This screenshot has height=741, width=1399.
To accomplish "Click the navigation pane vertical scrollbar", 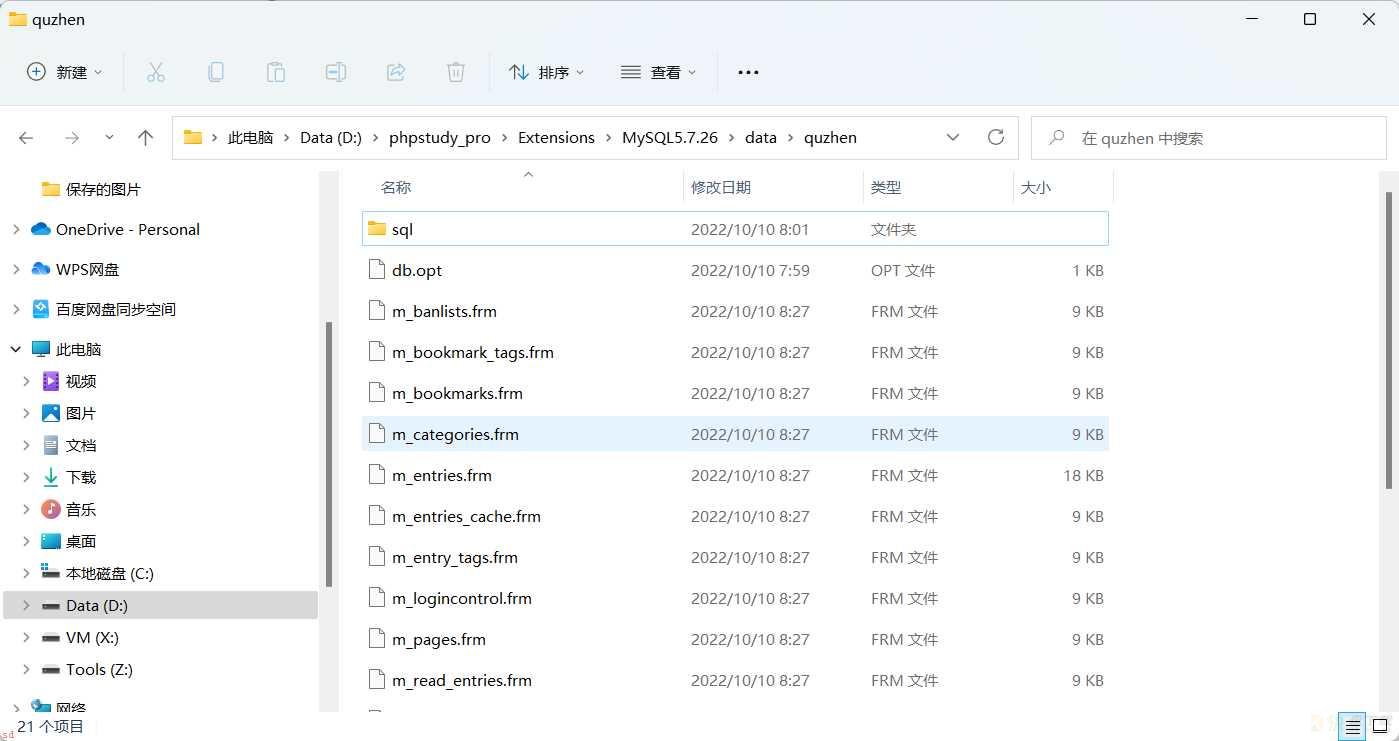I will (x=329, y=454).
